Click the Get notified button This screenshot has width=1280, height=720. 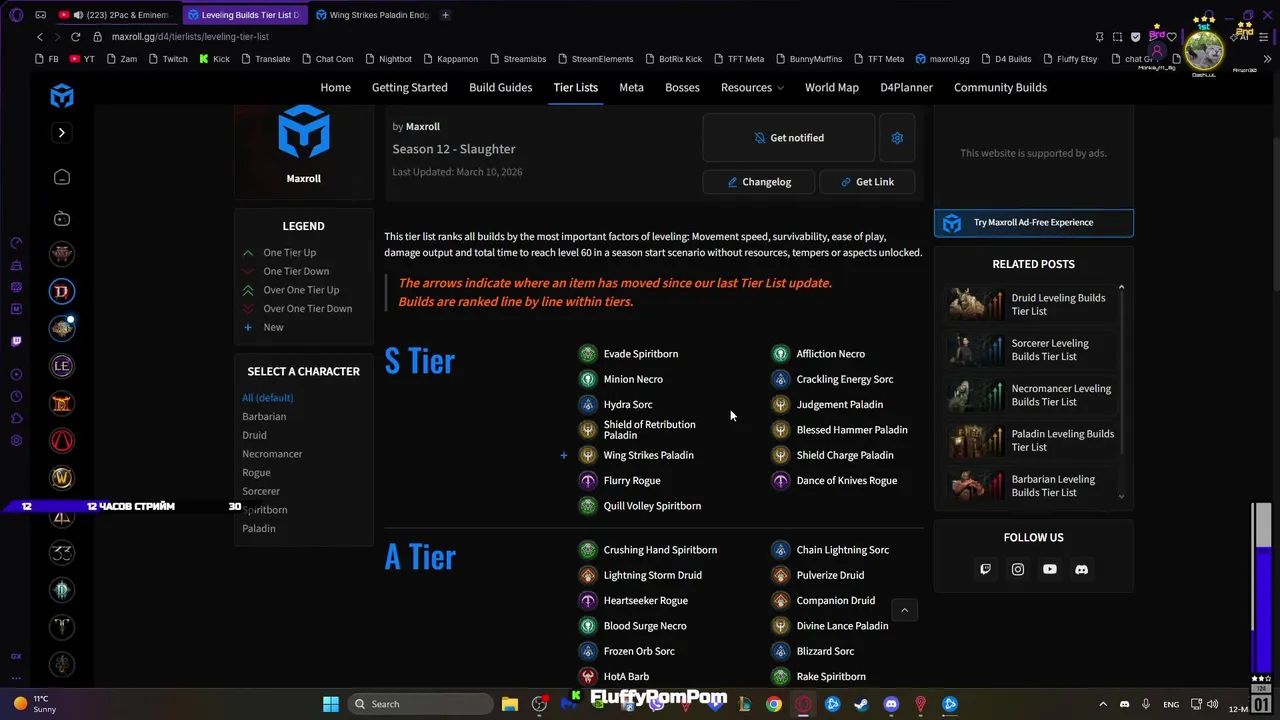point(789,138)
